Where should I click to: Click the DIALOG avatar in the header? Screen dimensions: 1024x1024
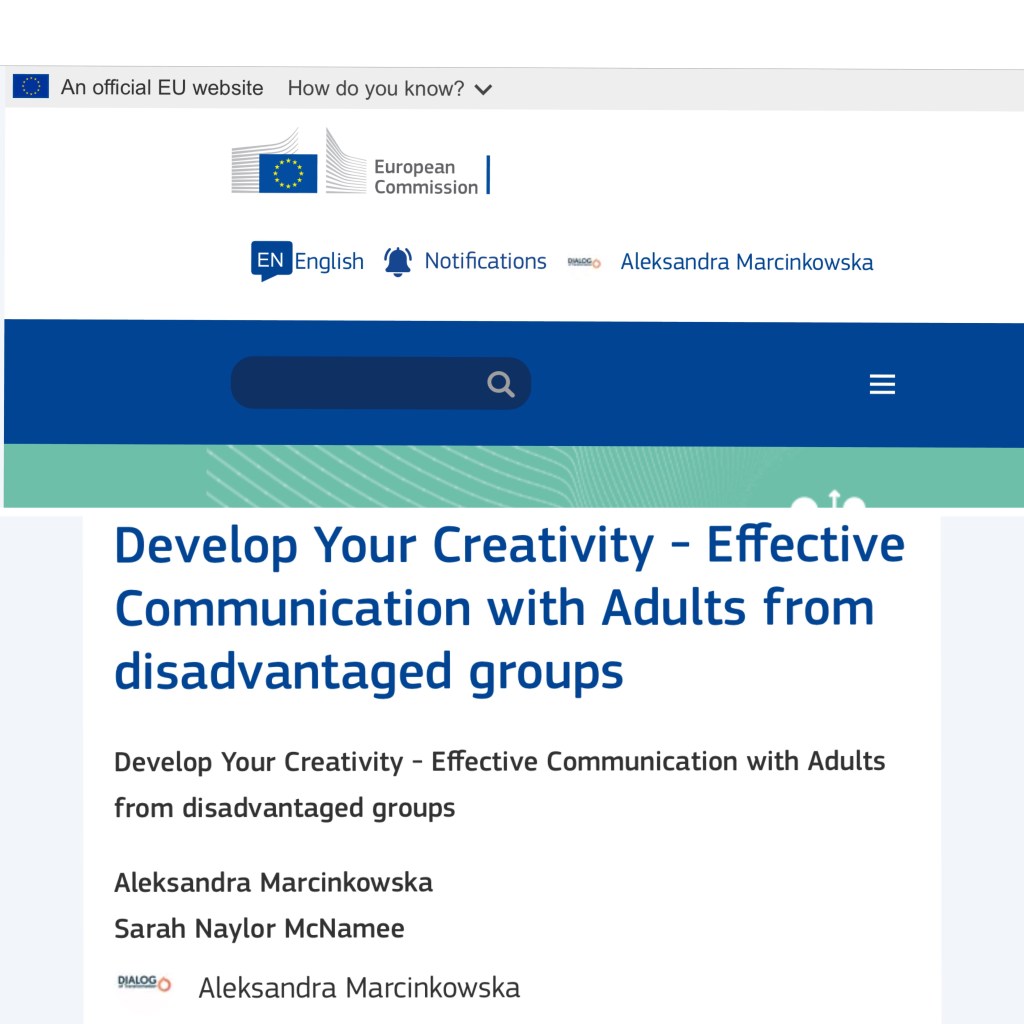pyautogui.click(x=584, y=263)
